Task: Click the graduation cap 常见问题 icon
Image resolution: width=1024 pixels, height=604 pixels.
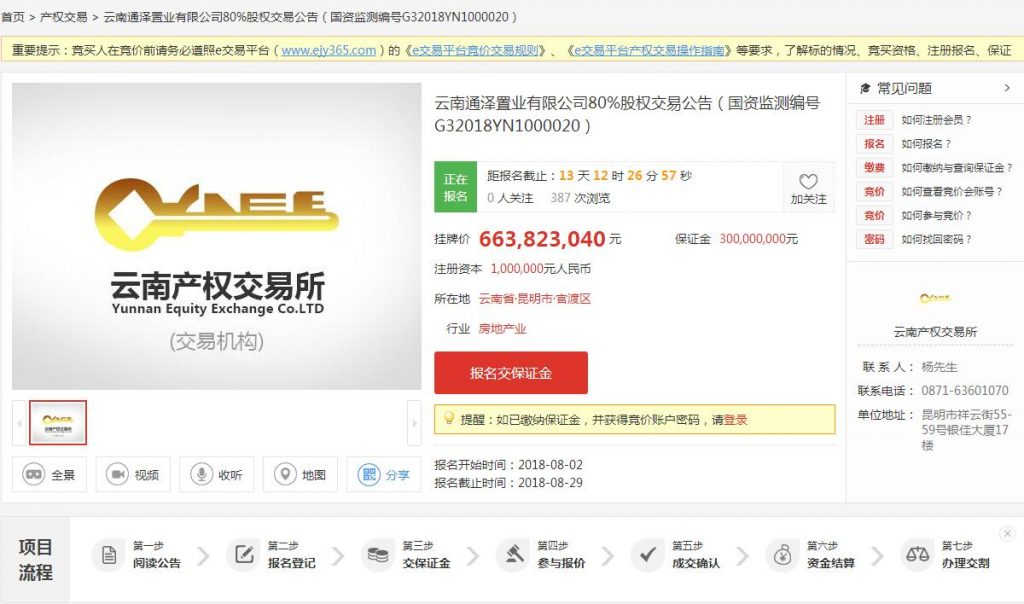Action: pyautogui.click(x=865, y=88)
